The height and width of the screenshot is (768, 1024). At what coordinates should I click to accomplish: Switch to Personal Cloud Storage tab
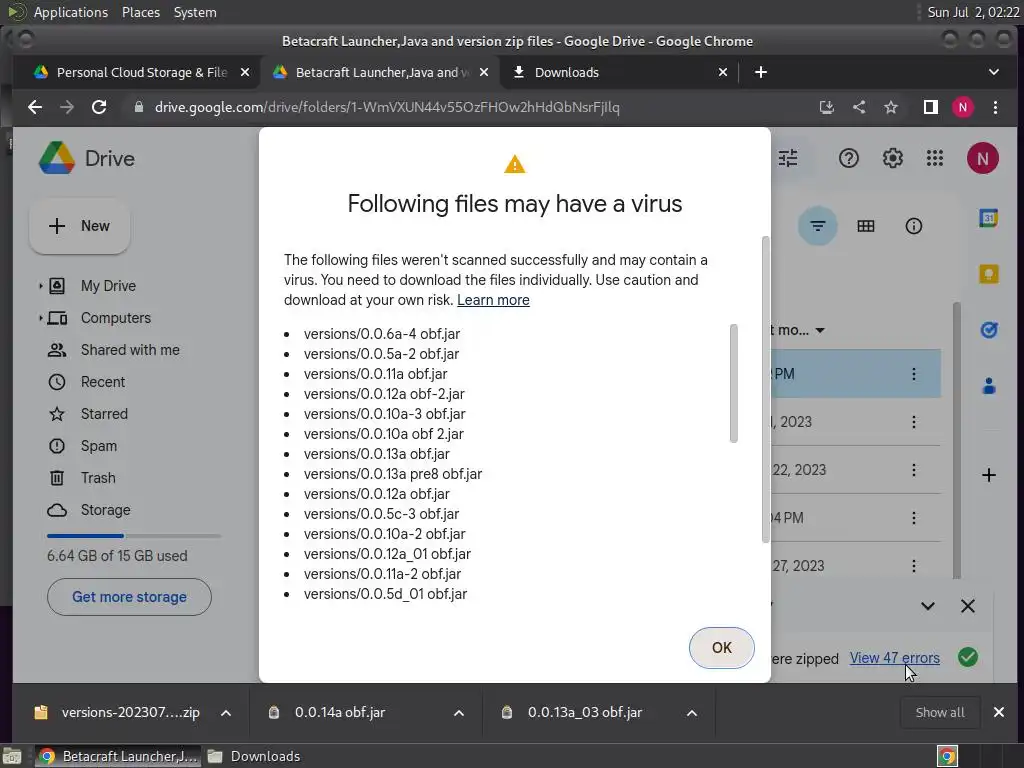[137, 72]
